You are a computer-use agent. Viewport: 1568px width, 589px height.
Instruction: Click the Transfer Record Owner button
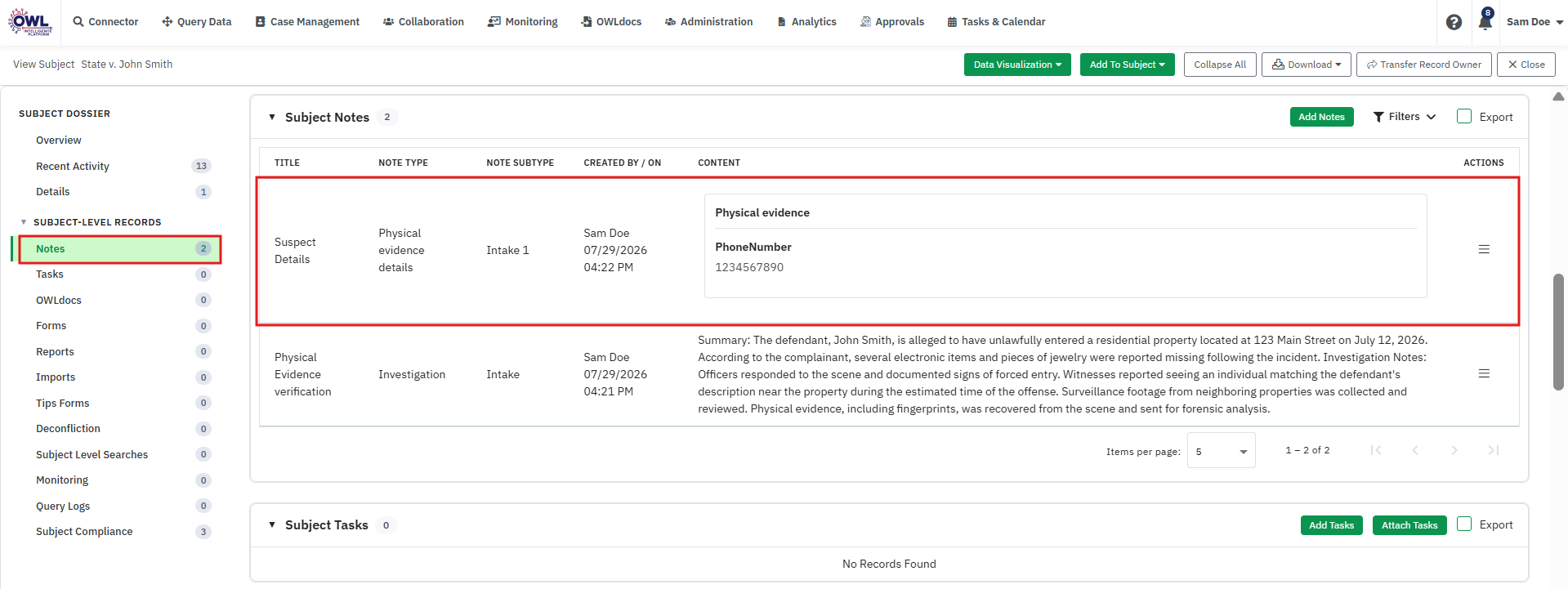click(1423, 65)
